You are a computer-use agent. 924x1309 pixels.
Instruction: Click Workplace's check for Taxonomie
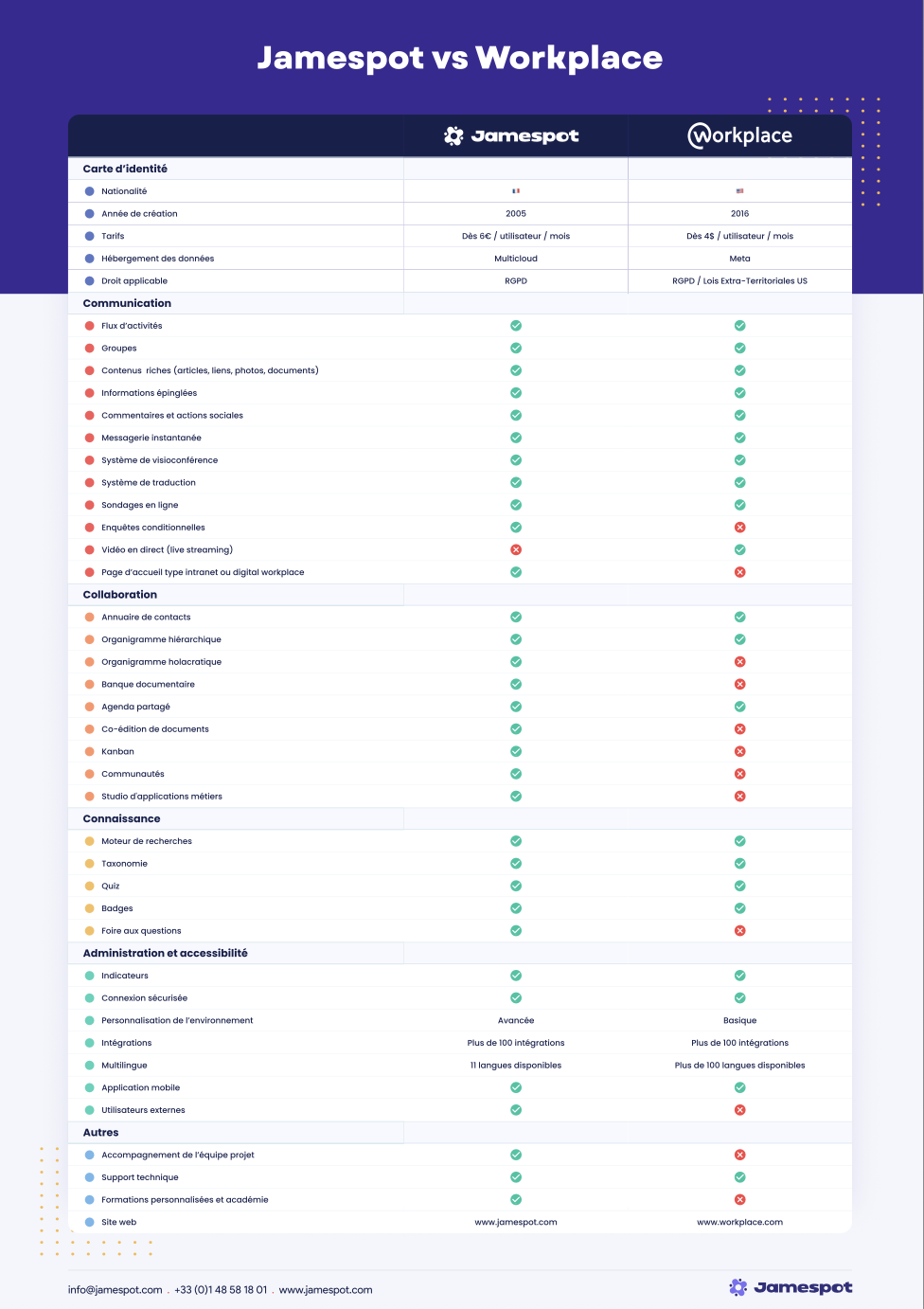click(740, 864)
